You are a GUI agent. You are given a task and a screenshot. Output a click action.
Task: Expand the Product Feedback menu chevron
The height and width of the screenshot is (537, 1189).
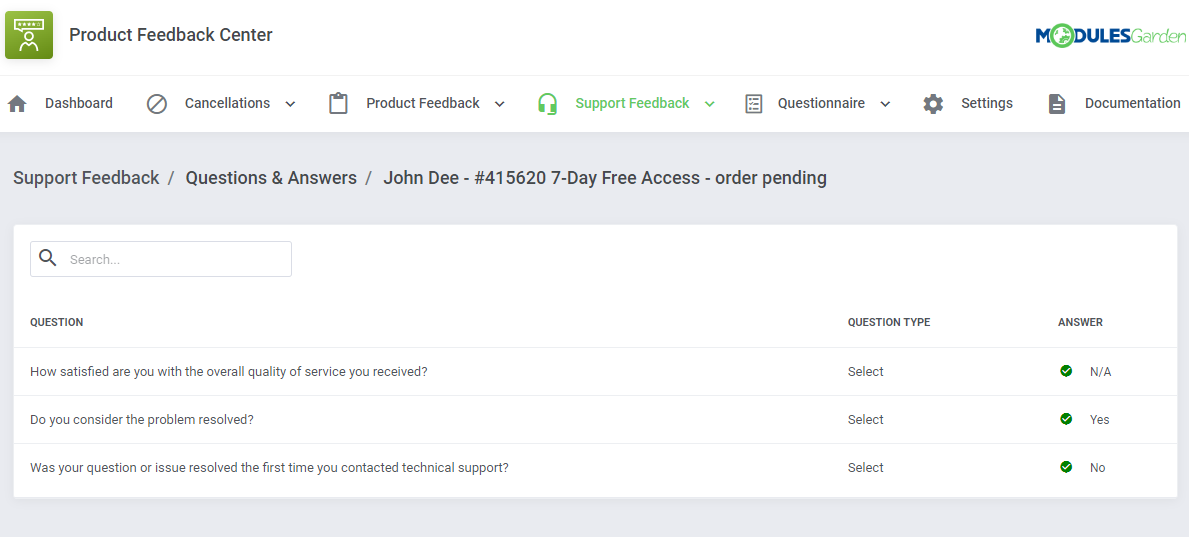(499, 104)
